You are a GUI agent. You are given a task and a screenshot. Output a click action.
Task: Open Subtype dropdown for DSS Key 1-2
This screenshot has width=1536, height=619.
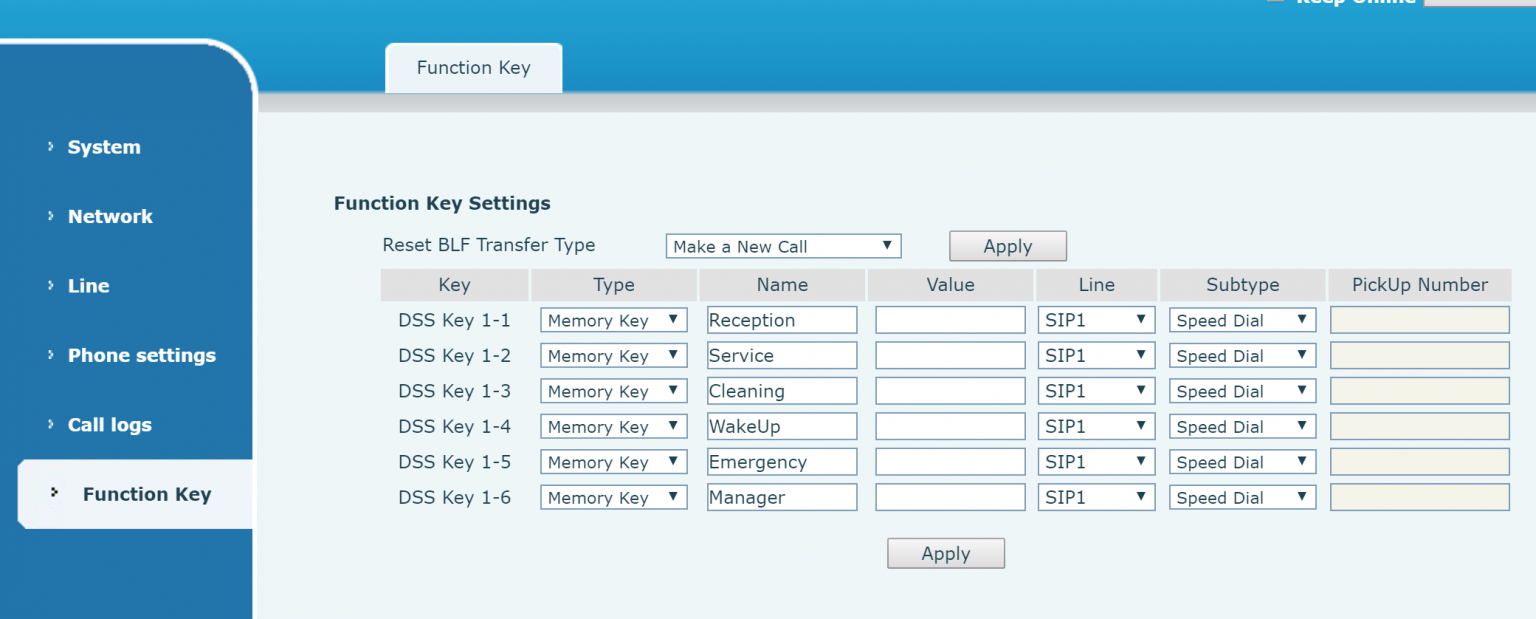click(1242, 356)
